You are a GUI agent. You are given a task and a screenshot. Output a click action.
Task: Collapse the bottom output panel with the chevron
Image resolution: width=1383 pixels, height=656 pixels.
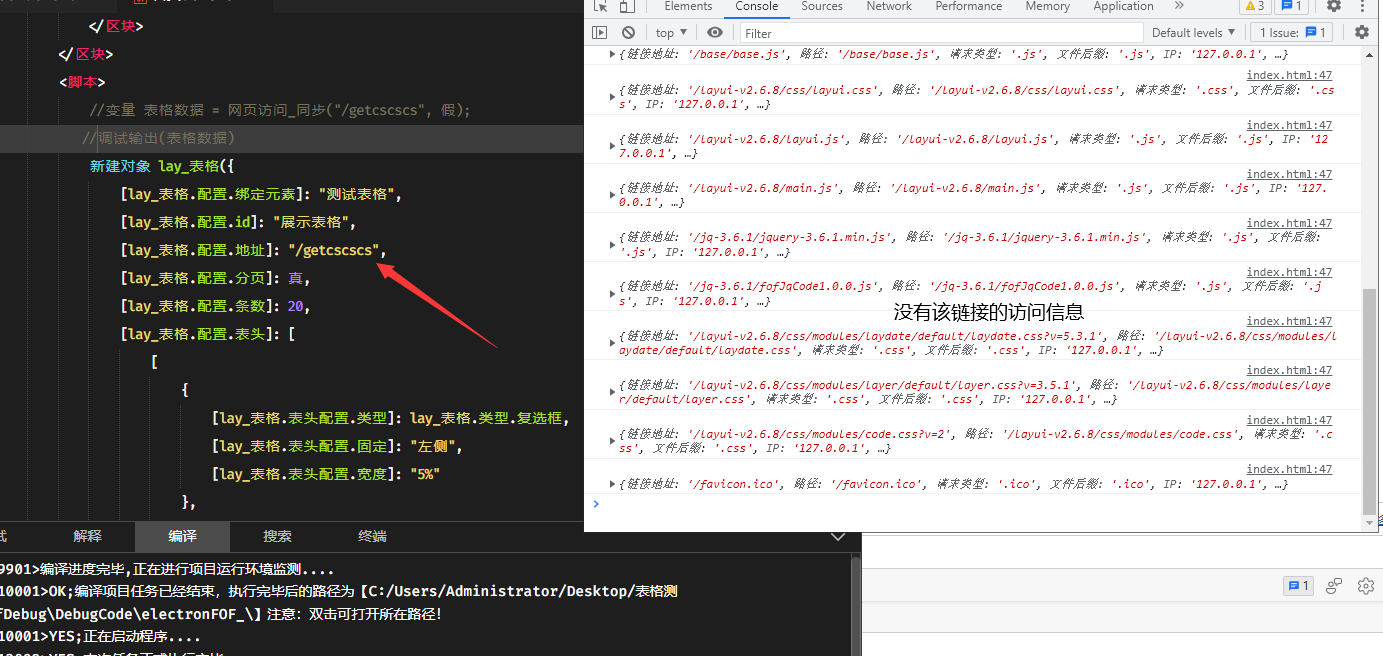838,537
